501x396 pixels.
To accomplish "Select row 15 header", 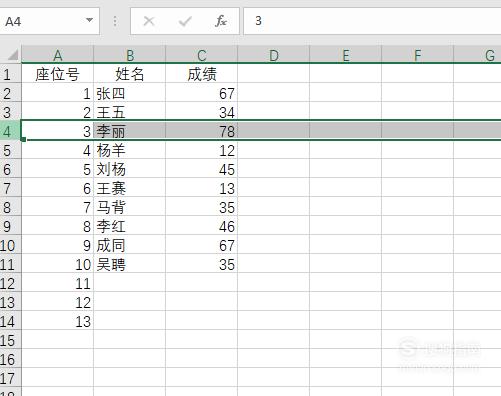I will pyautogui.click(x=10, y=340).
